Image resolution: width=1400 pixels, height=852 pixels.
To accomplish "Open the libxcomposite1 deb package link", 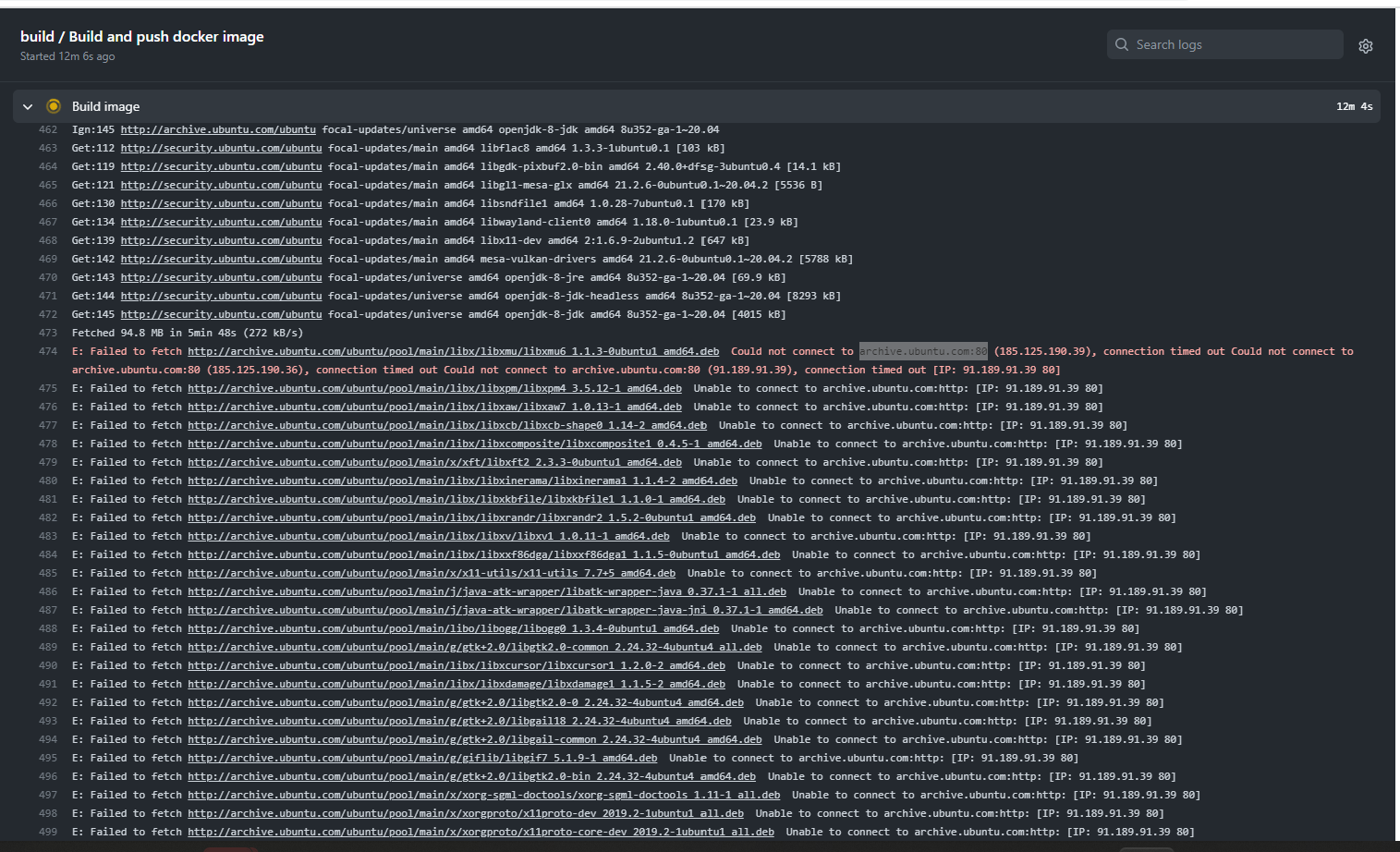I will (475, 444).
